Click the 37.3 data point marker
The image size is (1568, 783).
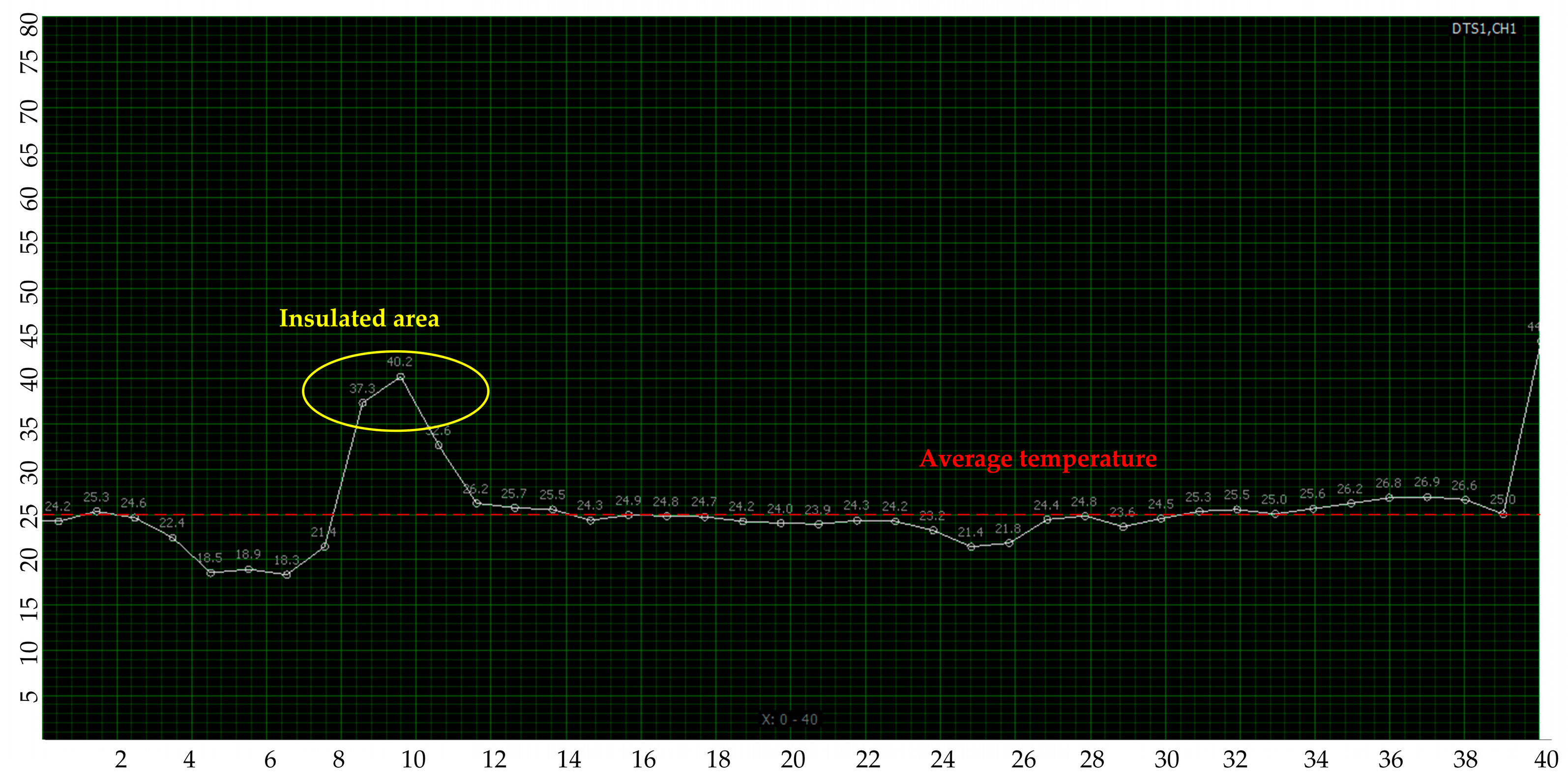click(x=363, y=403)
